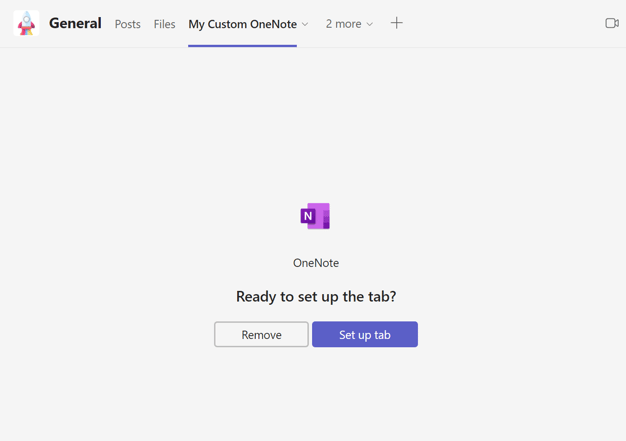
Task: Open the chevron beside 2 more
Action: click(x=370, y=24)
